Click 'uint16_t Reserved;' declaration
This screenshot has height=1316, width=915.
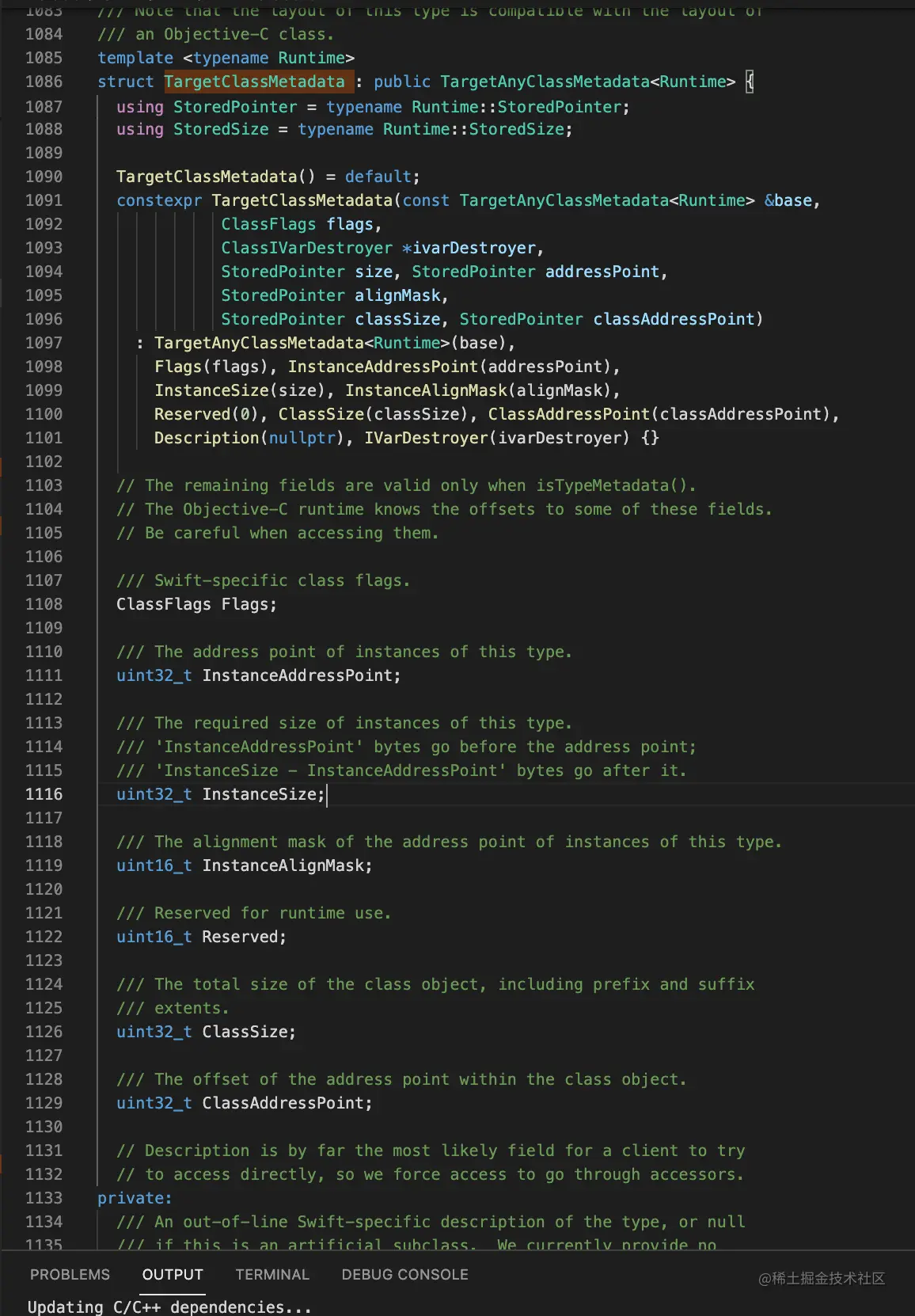[201, 937]
